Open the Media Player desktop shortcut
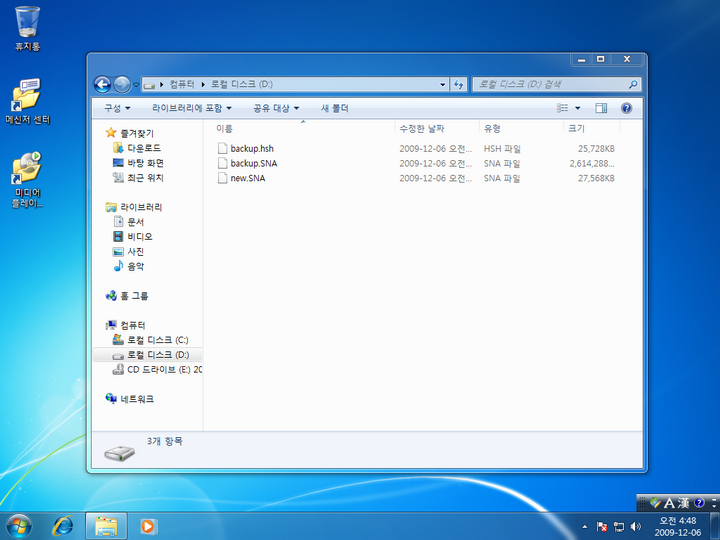This screenshot has height=540, width=720. 27,180
